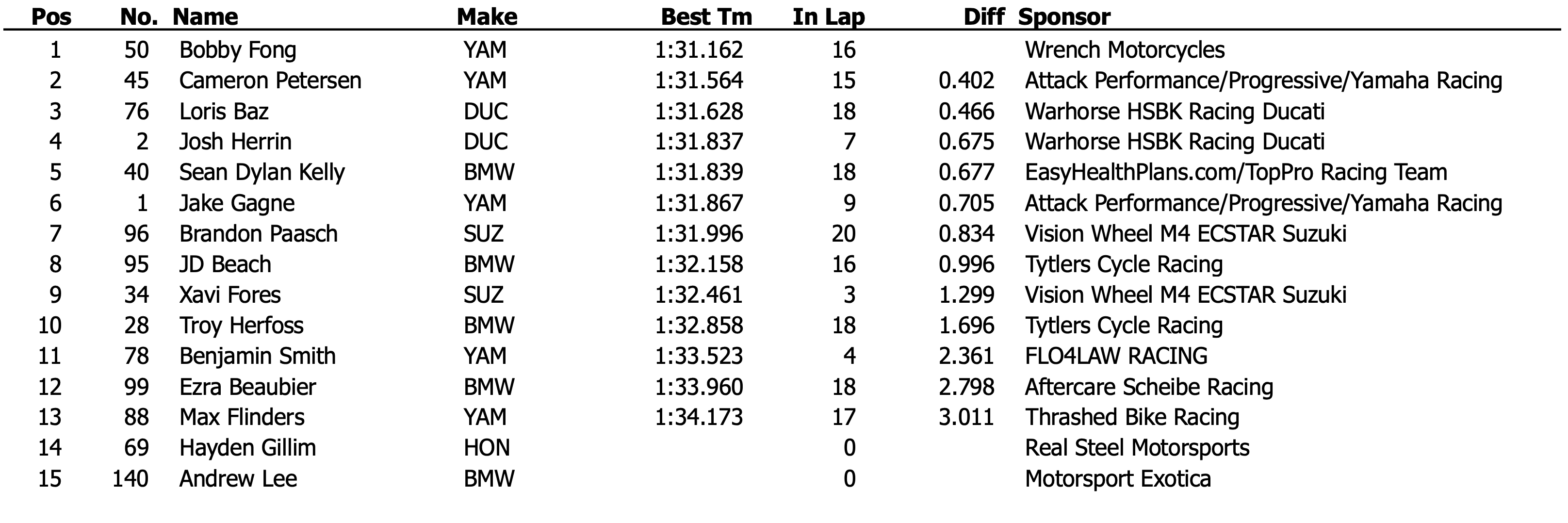
Task: Click the Sponsor column header
Action: 1064,16
